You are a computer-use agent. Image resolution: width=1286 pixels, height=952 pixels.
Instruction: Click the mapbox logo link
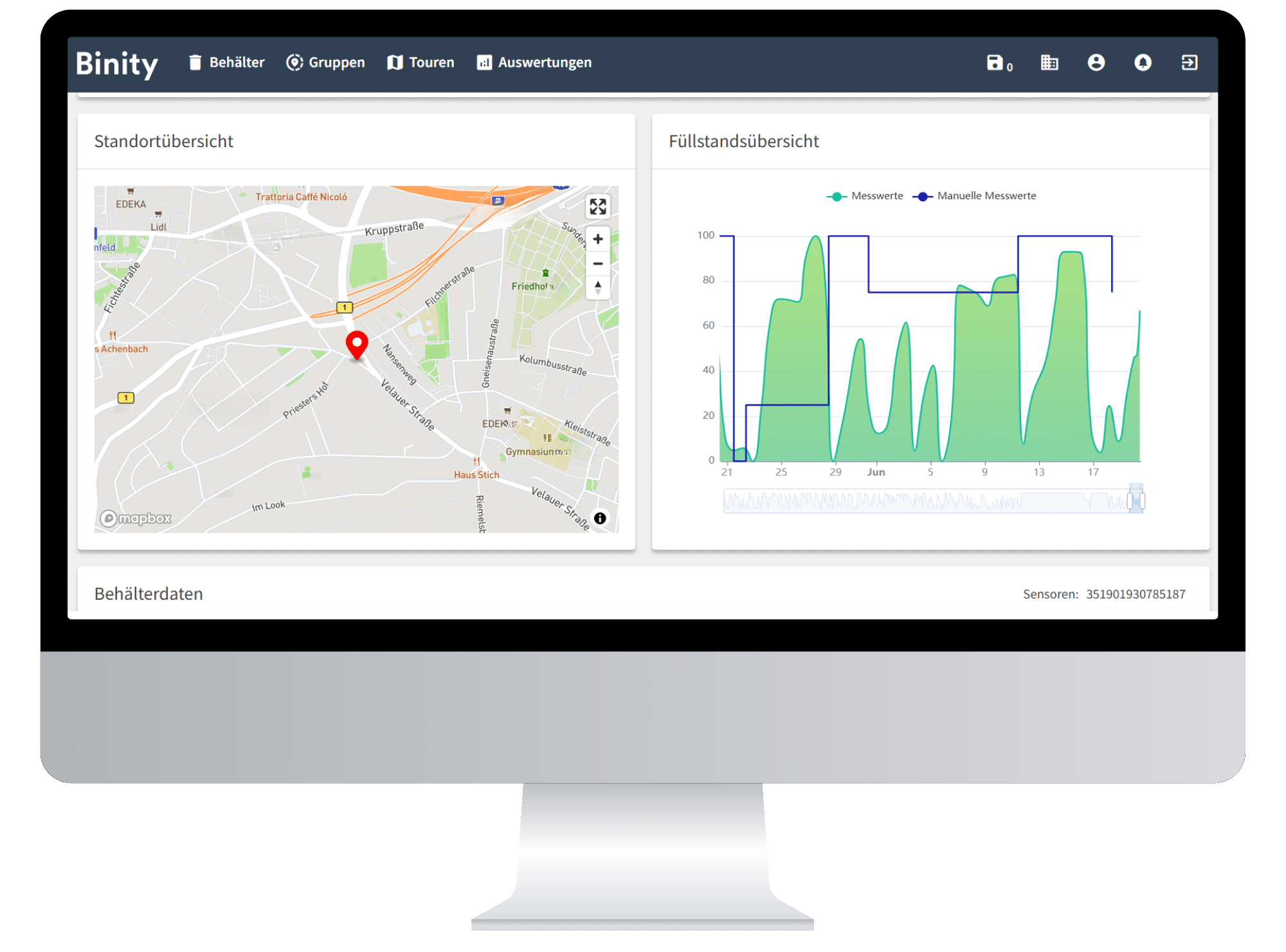click(x=136, y=518)
